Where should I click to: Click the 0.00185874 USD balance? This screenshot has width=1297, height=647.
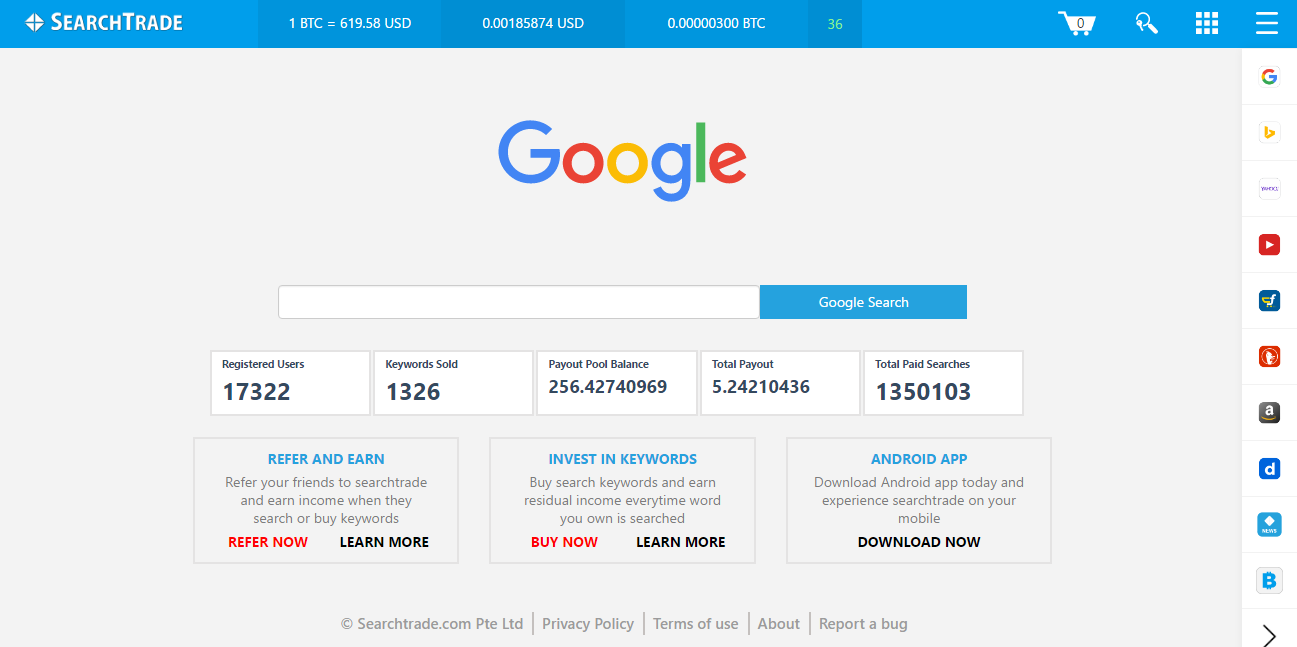533,23
